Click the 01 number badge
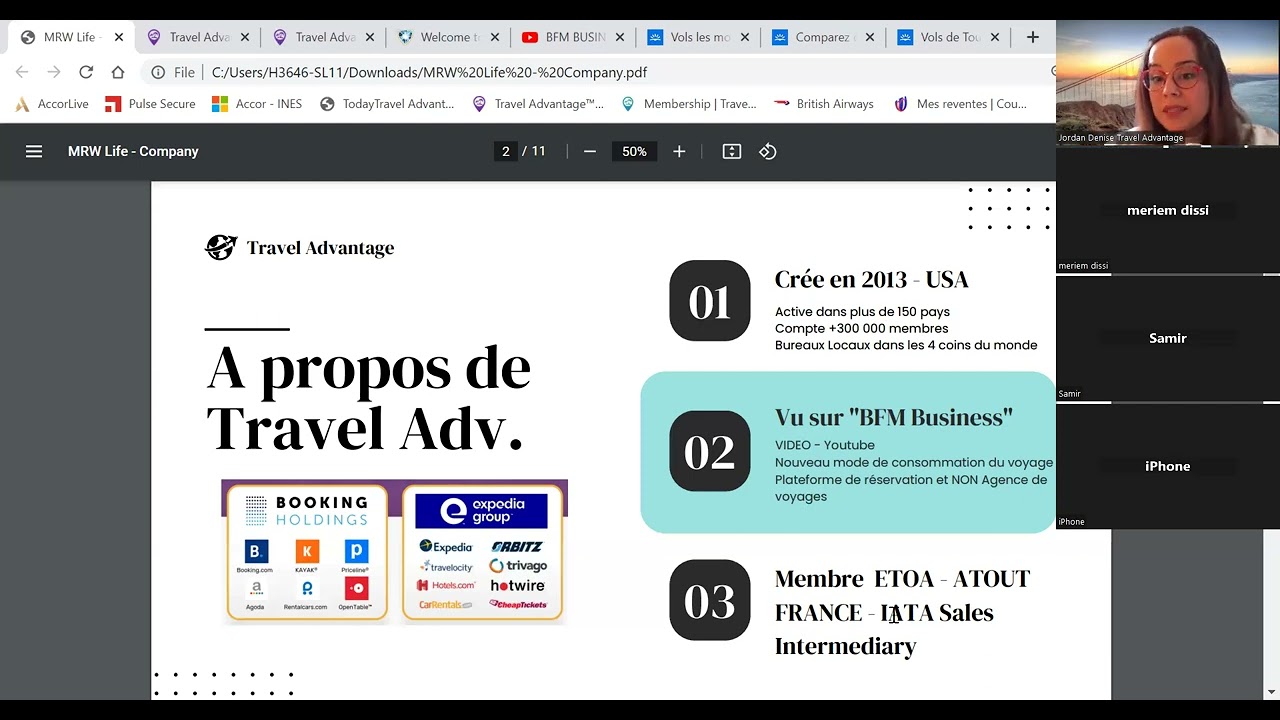This screenshot has height=720, width=1280. [x=709, y=301]
